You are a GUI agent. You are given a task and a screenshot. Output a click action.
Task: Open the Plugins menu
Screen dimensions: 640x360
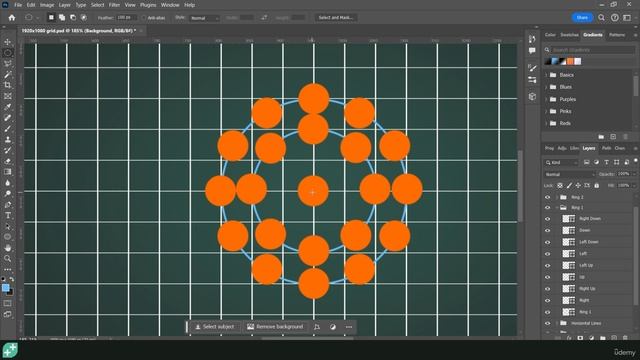[148, 5]
